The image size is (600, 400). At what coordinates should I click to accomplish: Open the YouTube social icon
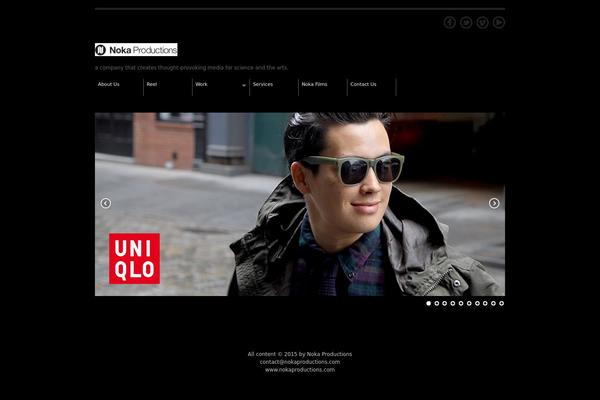[499, 23]
